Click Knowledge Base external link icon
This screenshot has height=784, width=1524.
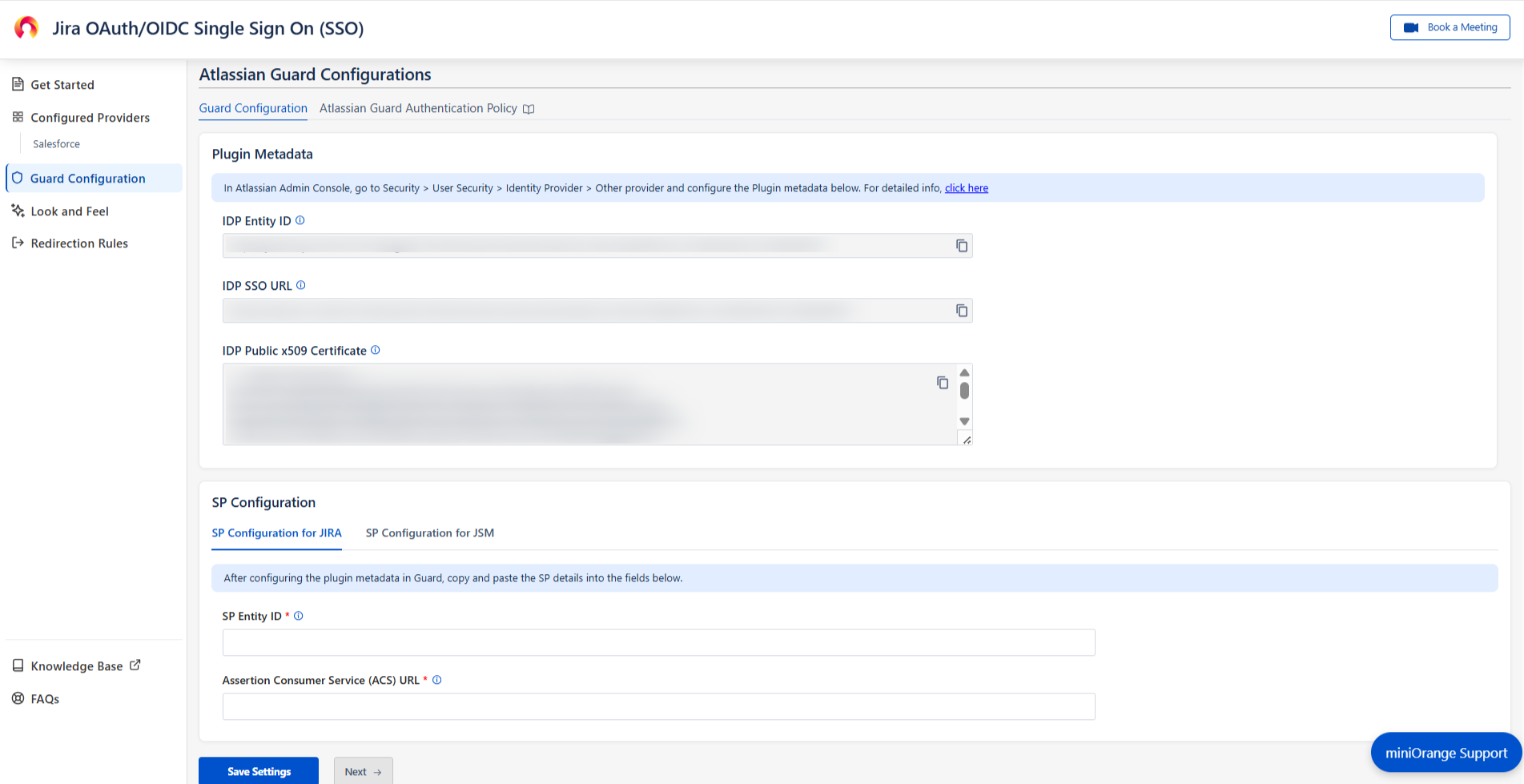pos(135,665)
